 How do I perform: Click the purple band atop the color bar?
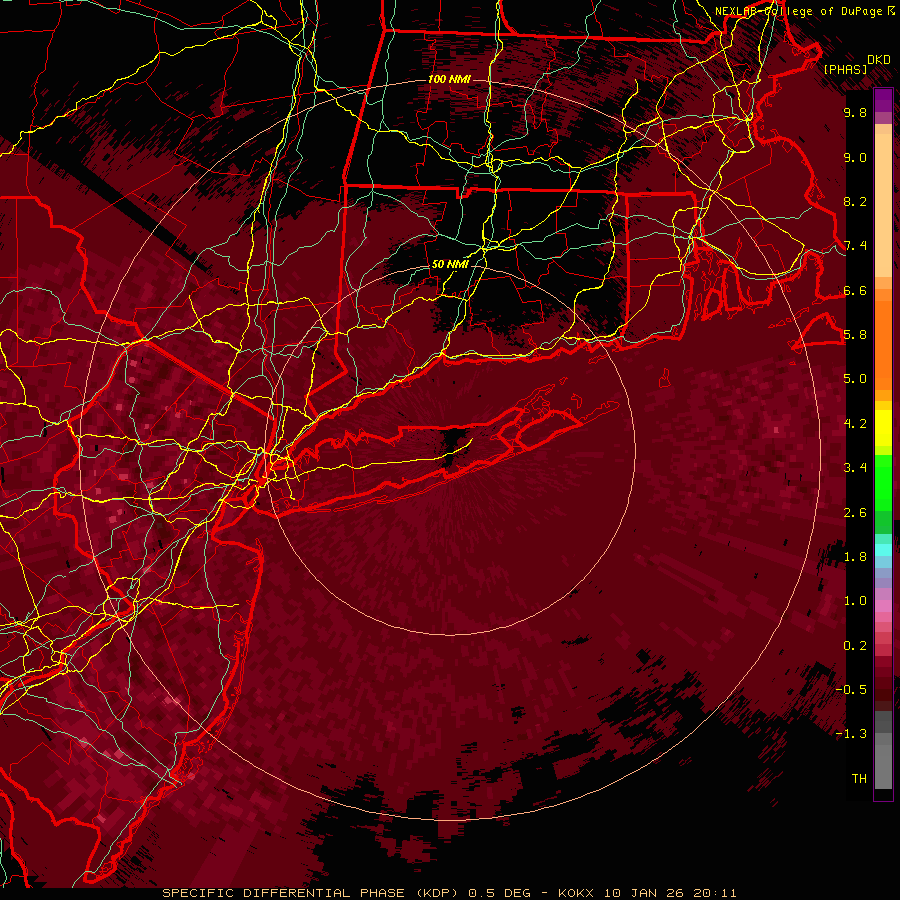tap(883, 100)
